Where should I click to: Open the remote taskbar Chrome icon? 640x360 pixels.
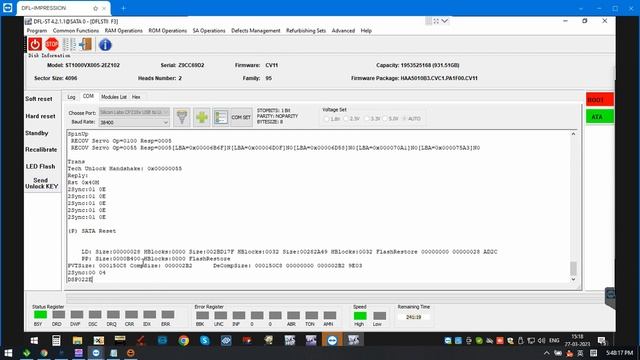coord(183,340)
